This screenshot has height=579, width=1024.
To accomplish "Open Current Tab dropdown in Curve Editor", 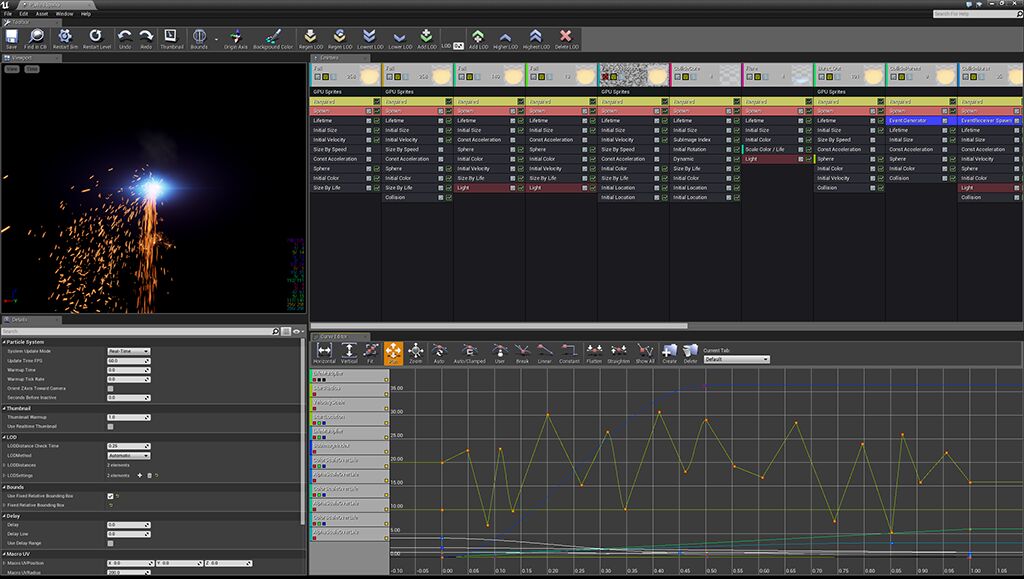I will click(x=737, y=359).
